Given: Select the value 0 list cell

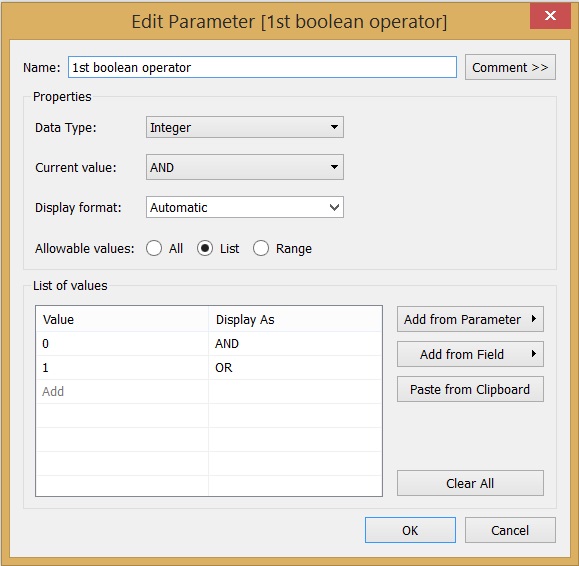Looking at the screenshot, I should (x=122, y=344).
